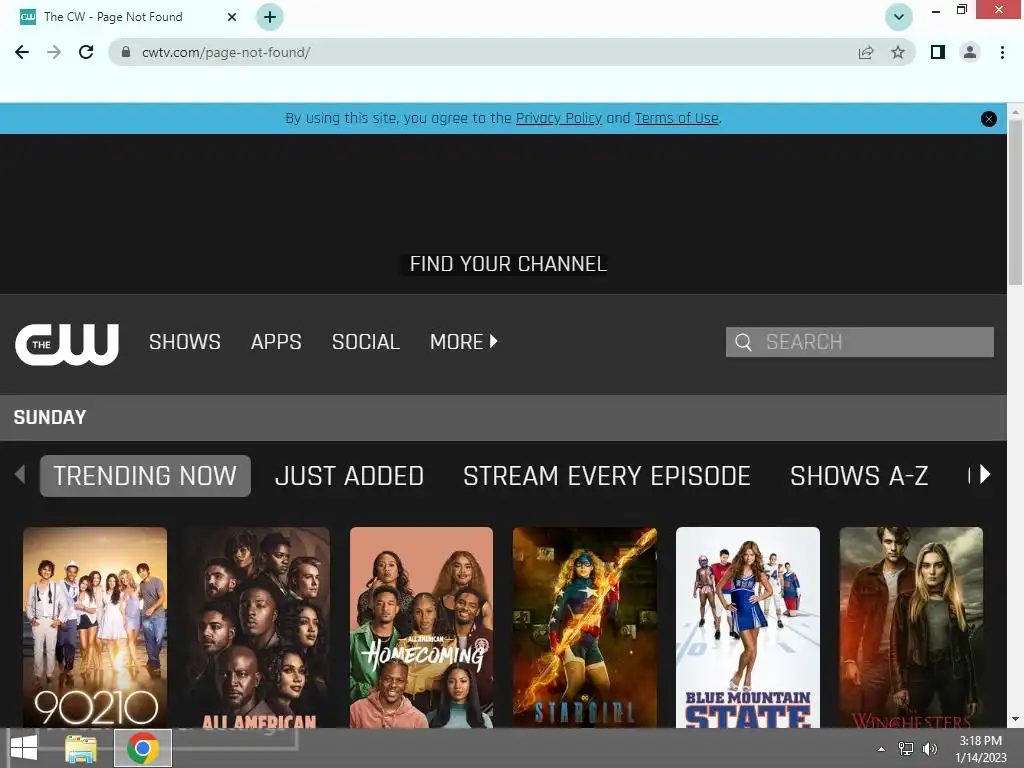Click the page vertical scrollbar thumb
This screenshot has height=768, width=1024.
pyautogui.click(x=1016, y=202)
